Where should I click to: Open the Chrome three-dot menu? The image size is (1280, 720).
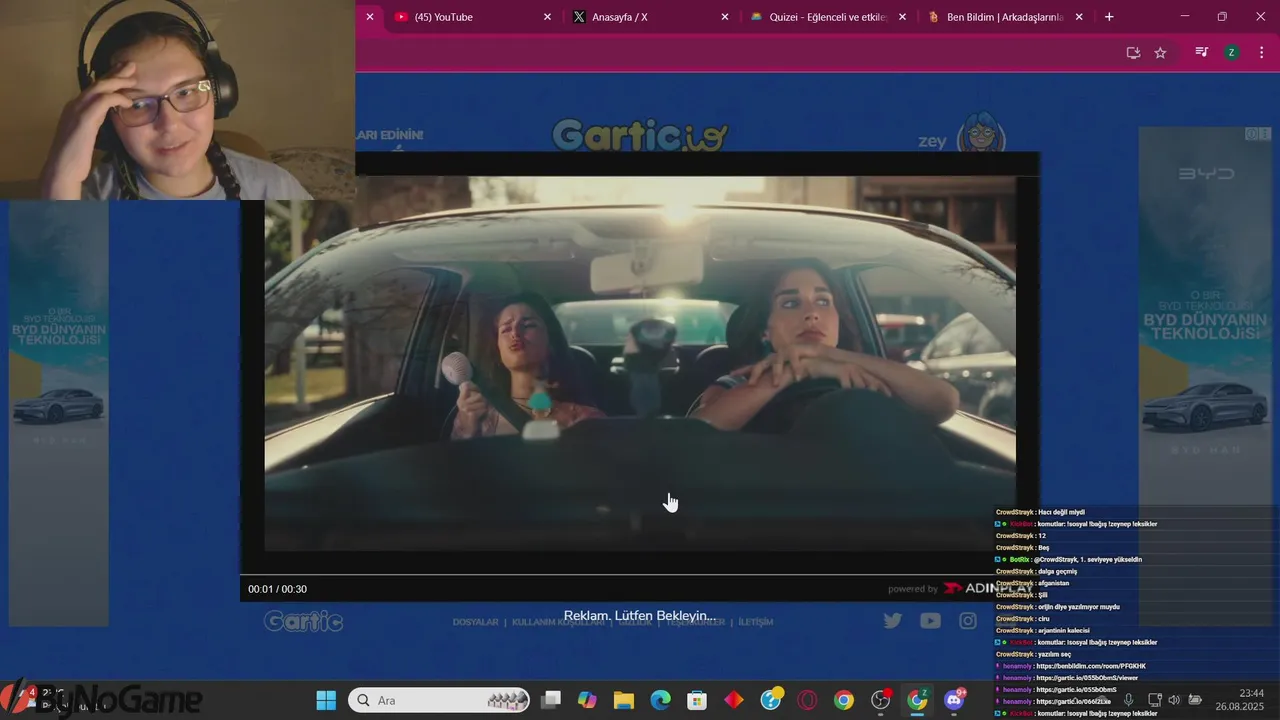(1261, 53)
